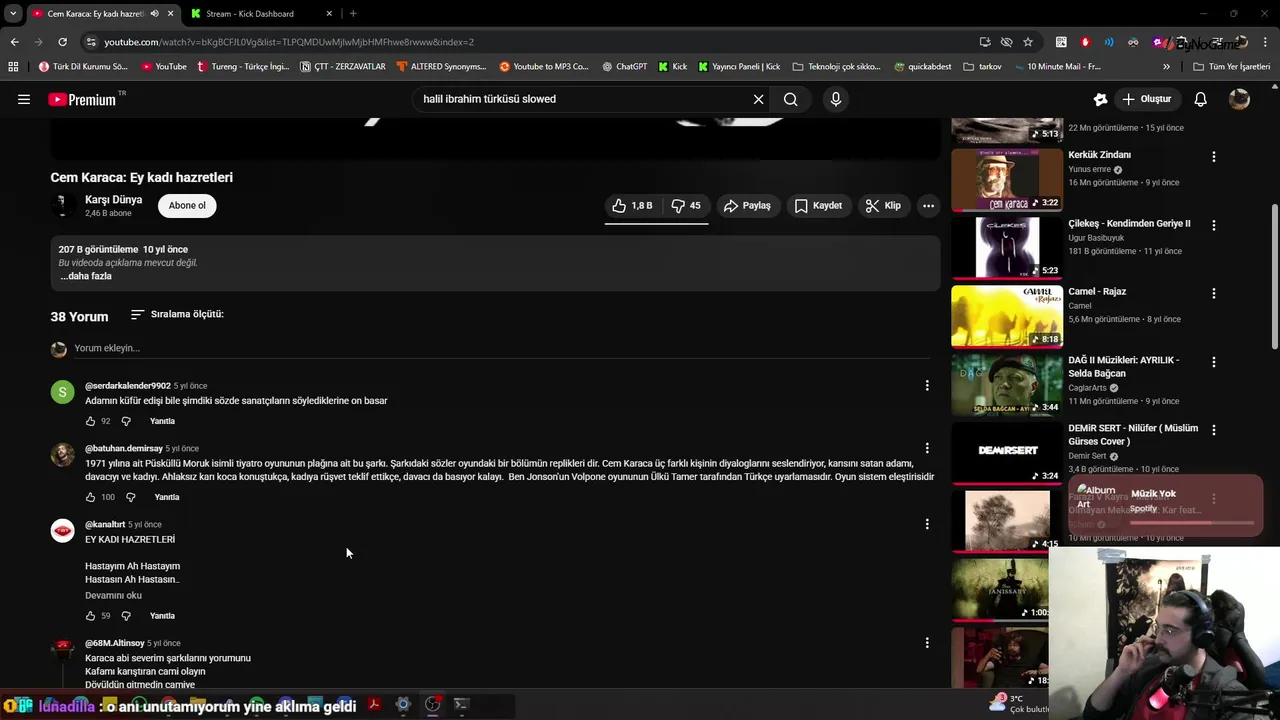
Task: Open Yayıncı Paneli | Kick bookmark
Action: click(739, 67)
